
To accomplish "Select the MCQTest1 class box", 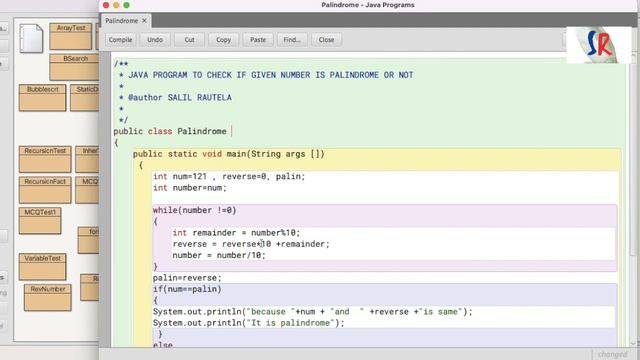I will (40, 220).
